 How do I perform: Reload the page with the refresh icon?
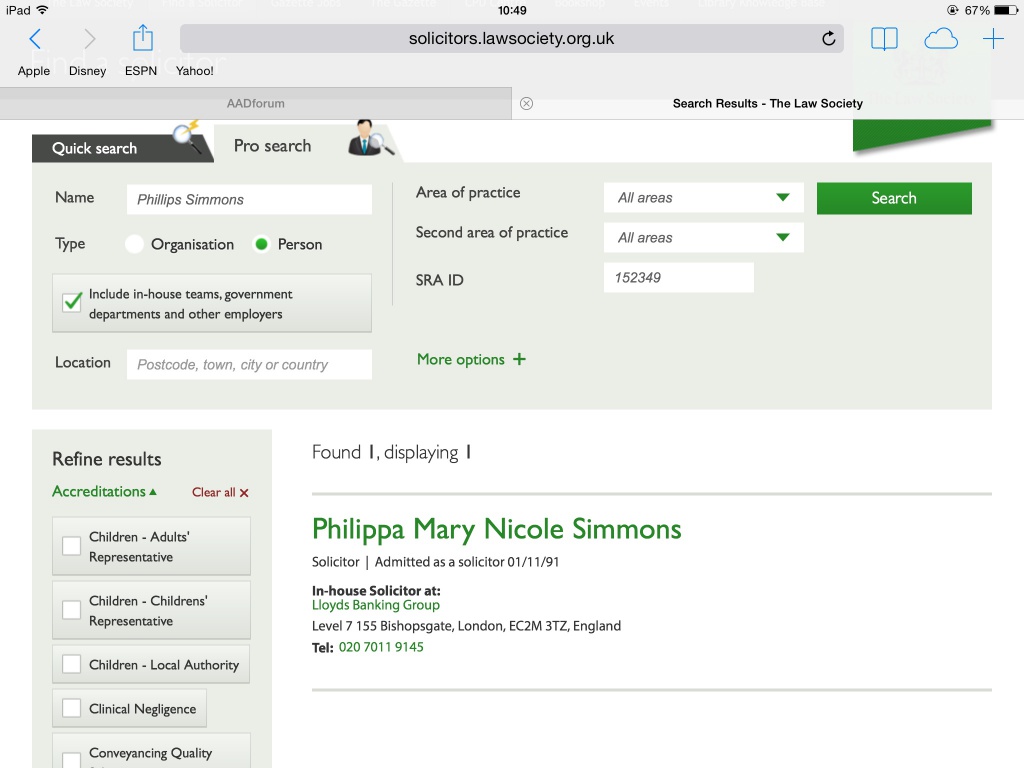coord(828,39)
